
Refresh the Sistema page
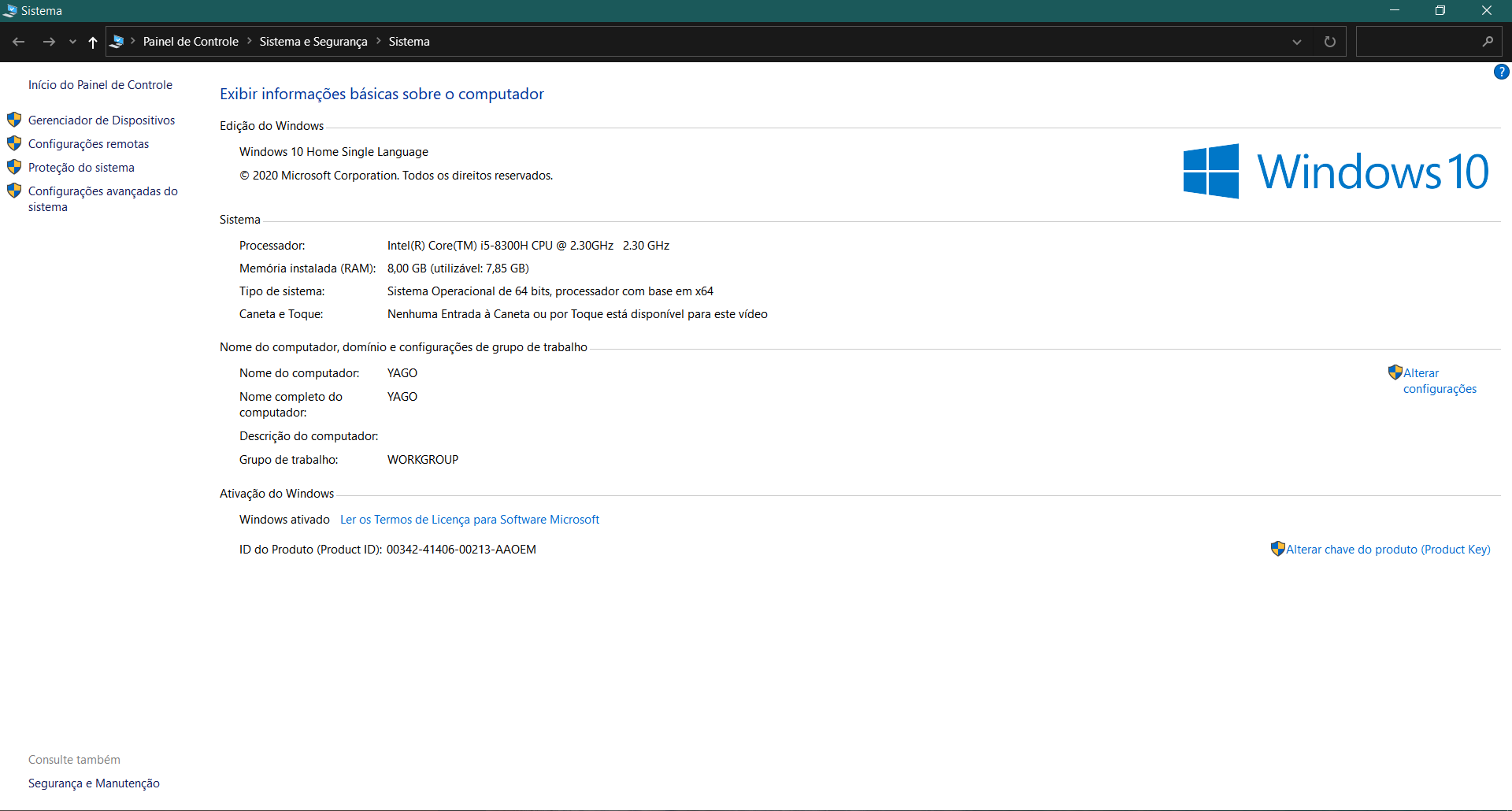pos(1330,42)
